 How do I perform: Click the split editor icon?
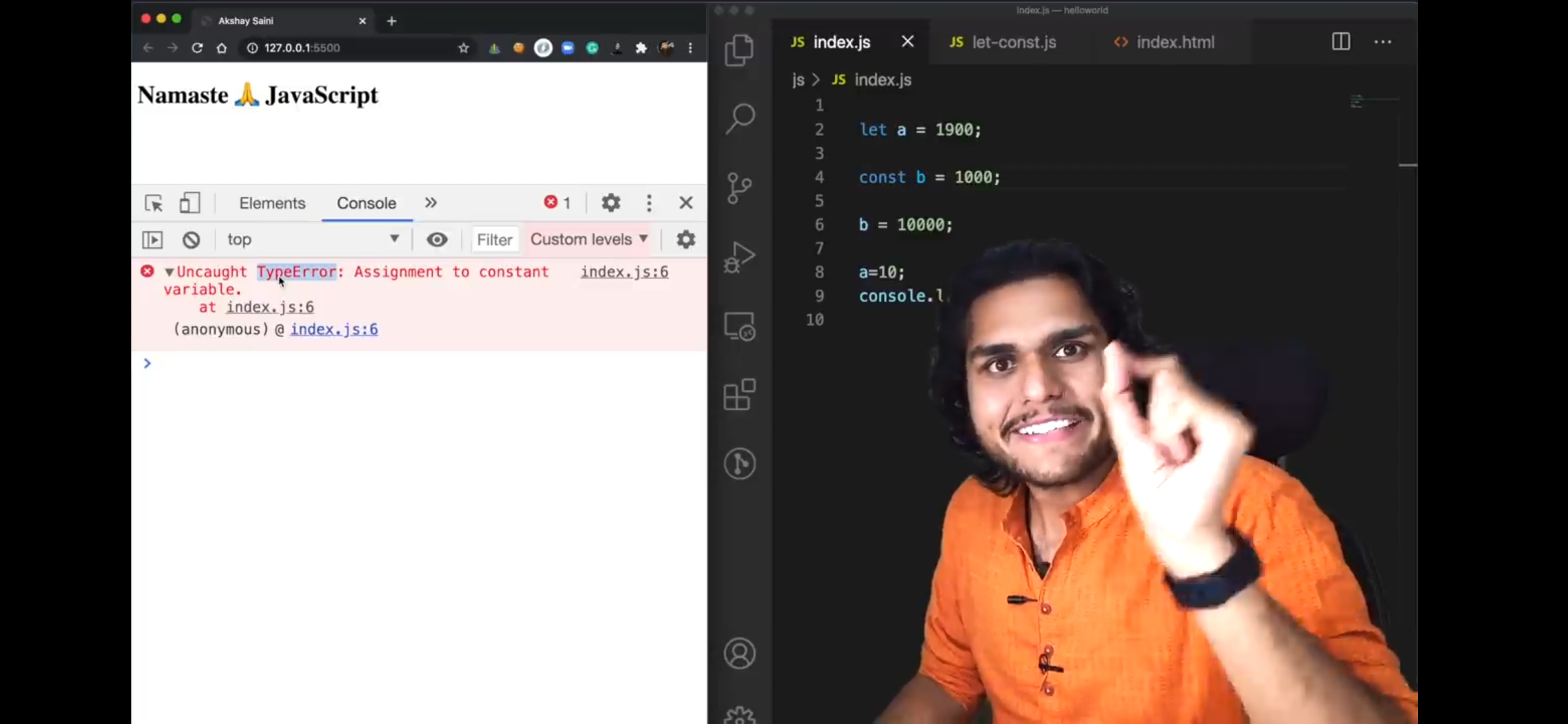tap(1341, 42)
